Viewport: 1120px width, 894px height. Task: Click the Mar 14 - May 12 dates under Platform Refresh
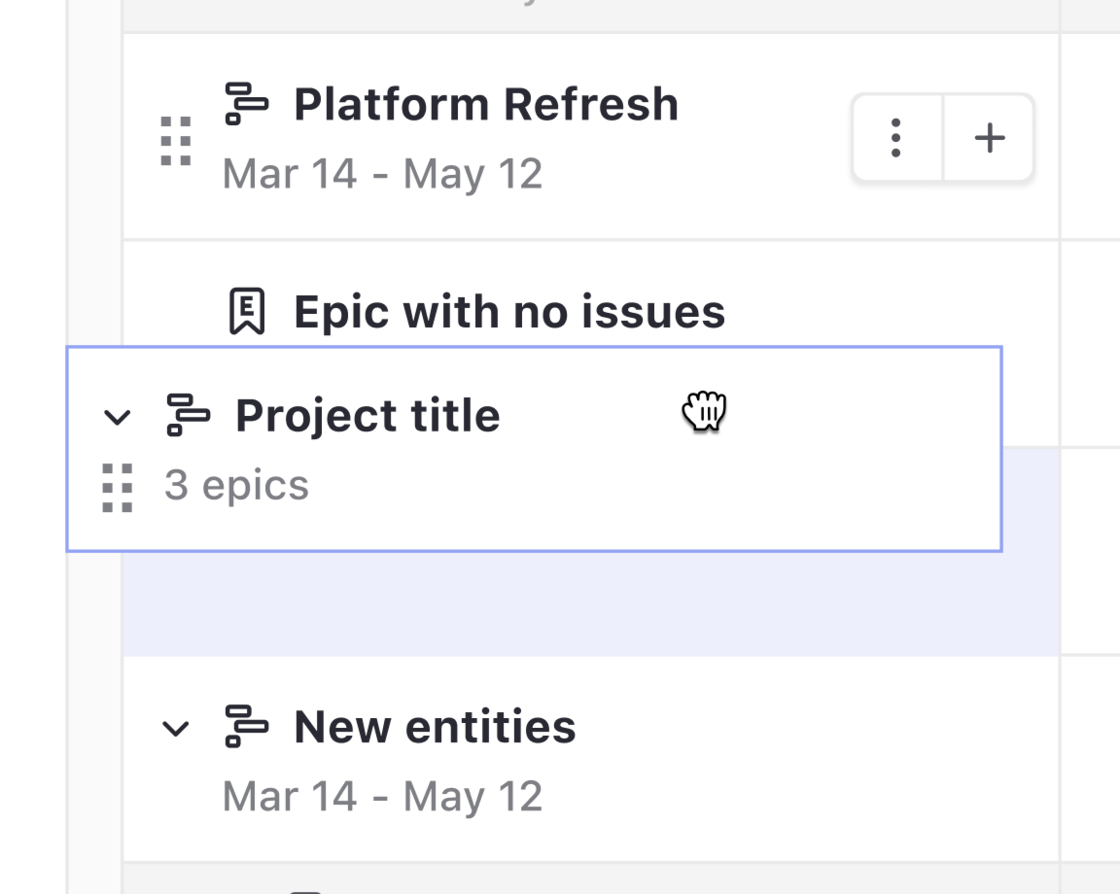(383, 174)
